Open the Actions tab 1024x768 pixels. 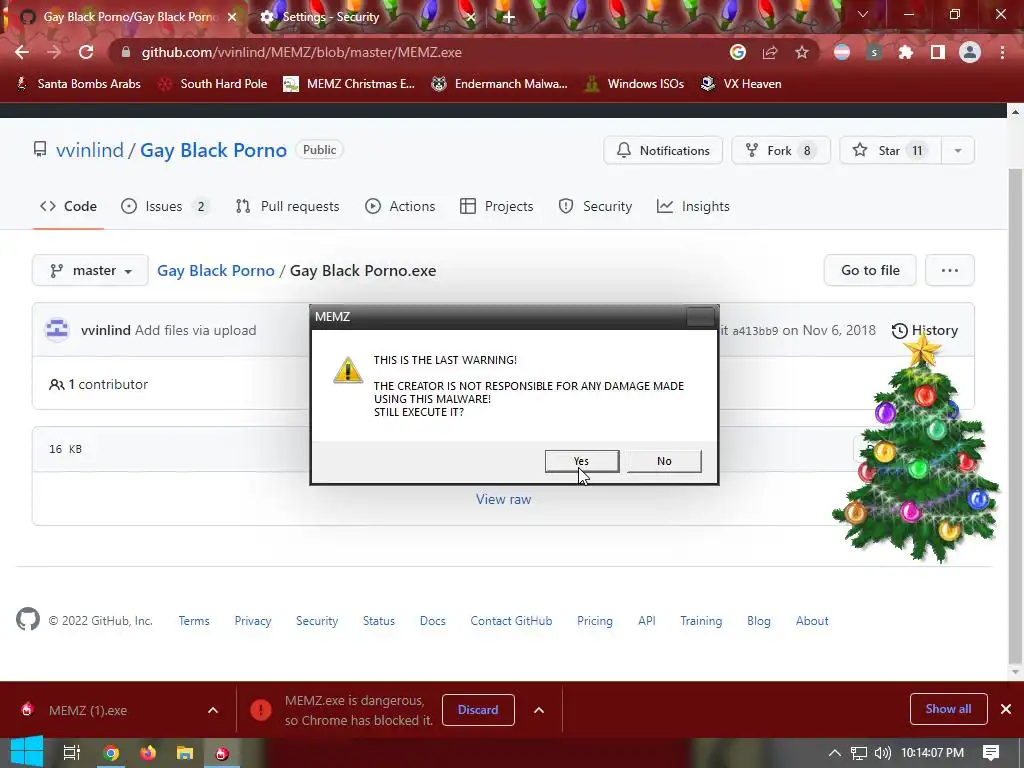[400, 206]
